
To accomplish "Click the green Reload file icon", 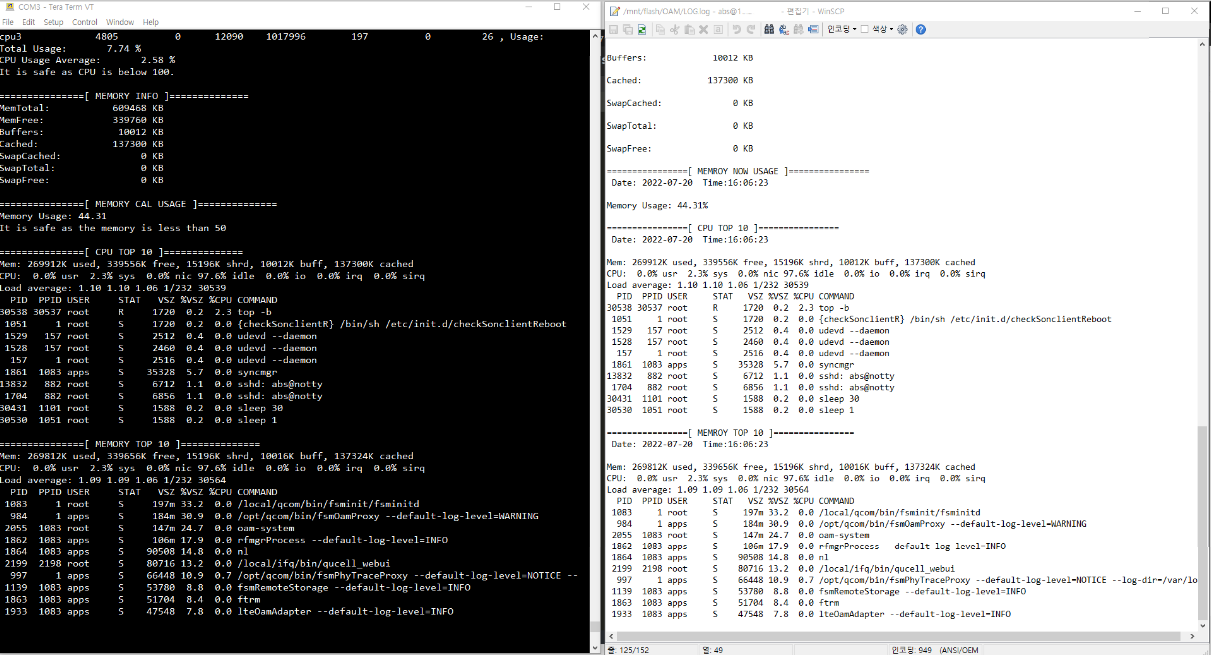I will point(642,30).
